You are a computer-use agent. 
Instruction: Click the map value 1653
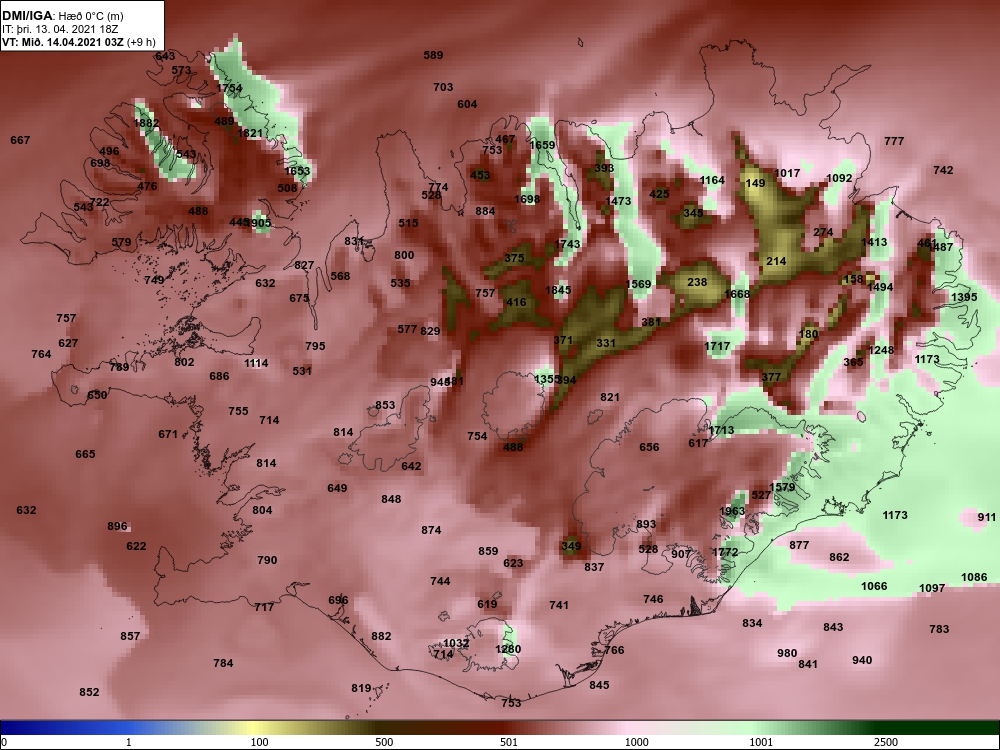[297, 171]
